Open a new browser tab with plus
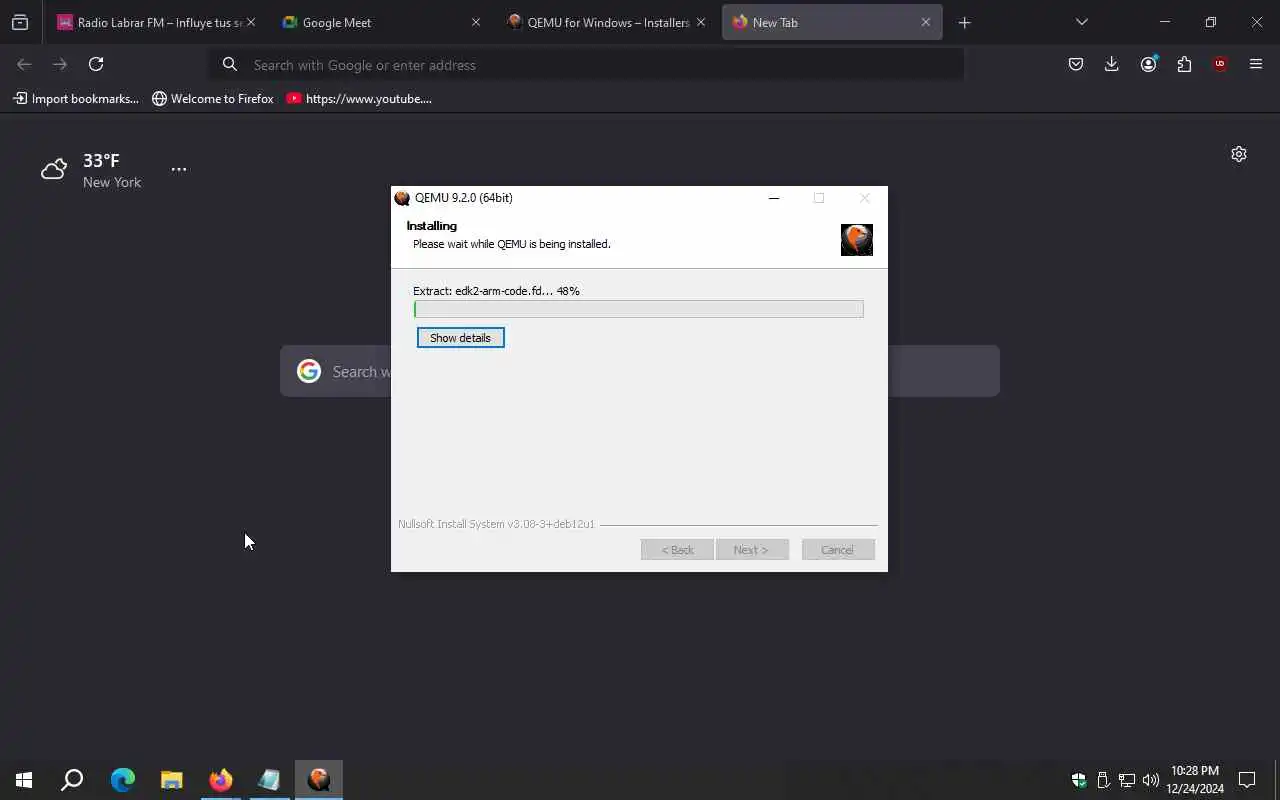The height and width of the screenshot is (800, 1280). (964, 22)
